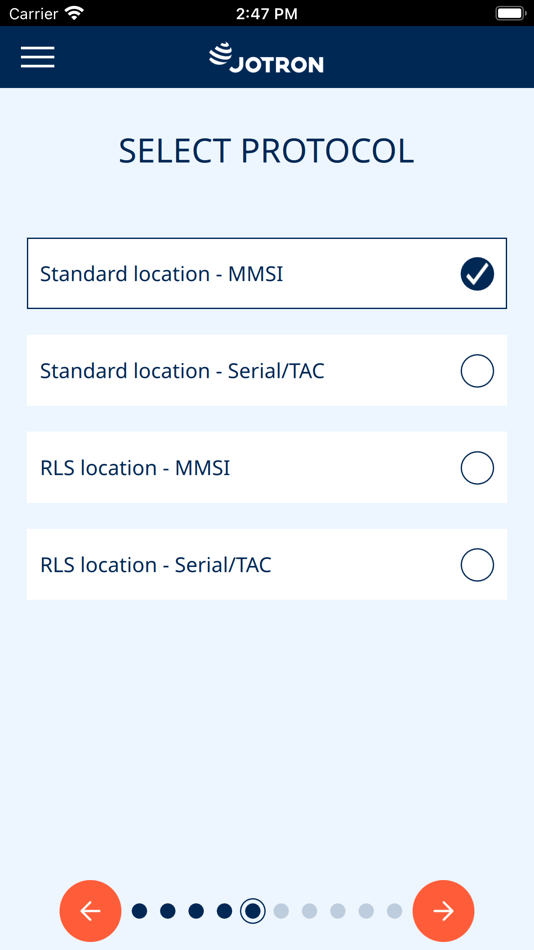The height and width of the screenshot is (950, 534).
Task: Select Standard location - Serial/TAC radio button
Action: [x=477, y=371]
